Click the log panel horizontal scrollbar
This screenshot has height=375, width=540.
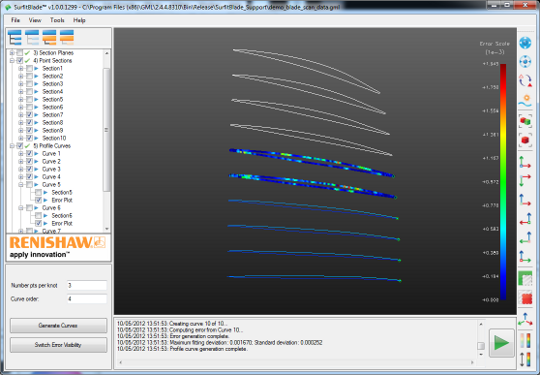tap(297, 362)
